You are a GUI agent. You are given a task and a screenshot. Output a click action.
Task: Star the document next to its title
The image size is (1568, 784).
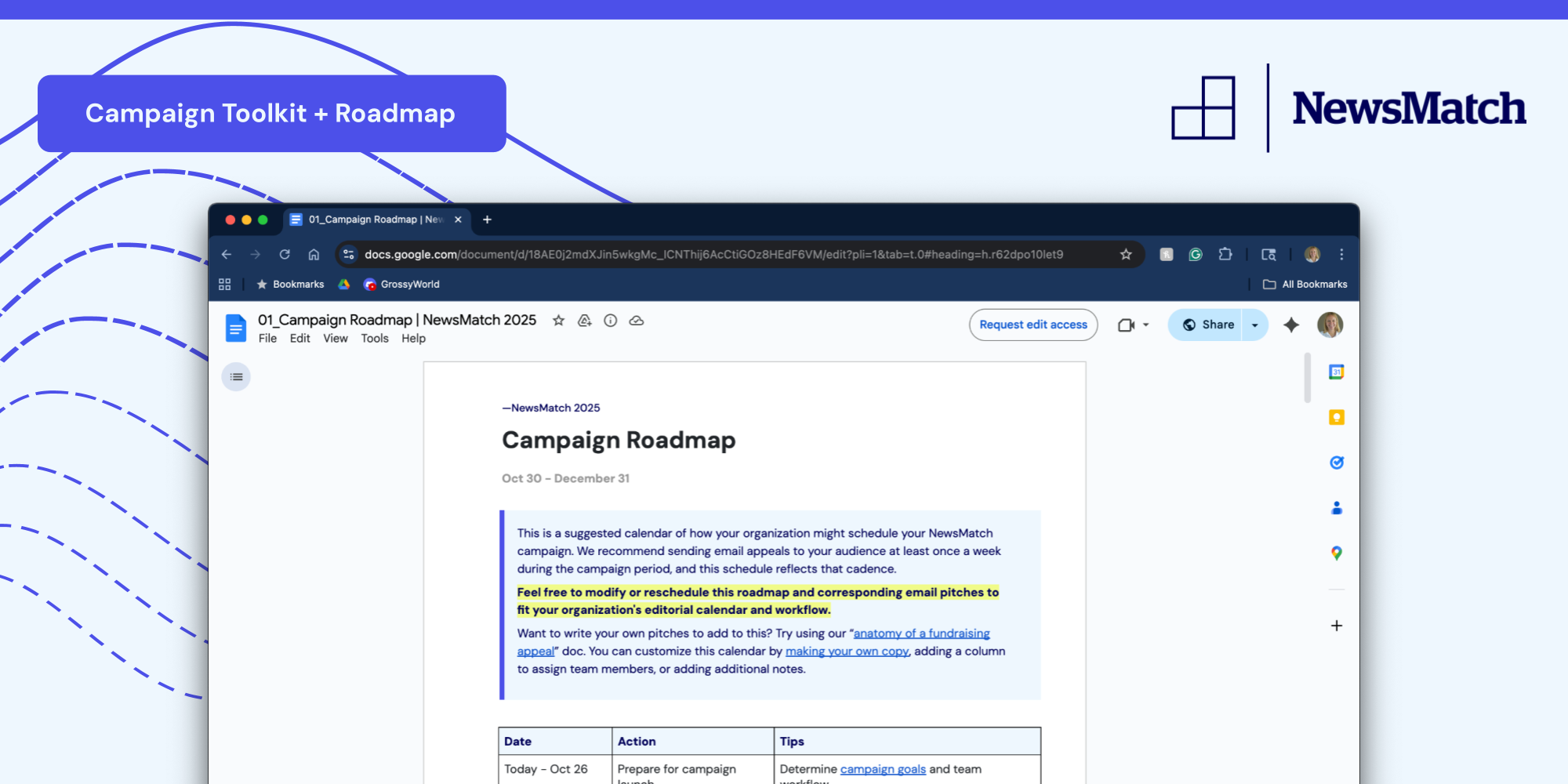point(558,320)
